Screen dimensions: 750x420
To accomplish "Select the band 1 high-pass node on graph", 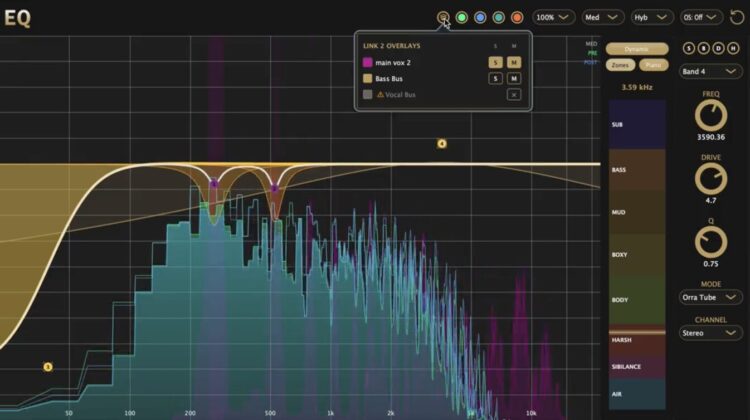I will click(47, 367).
